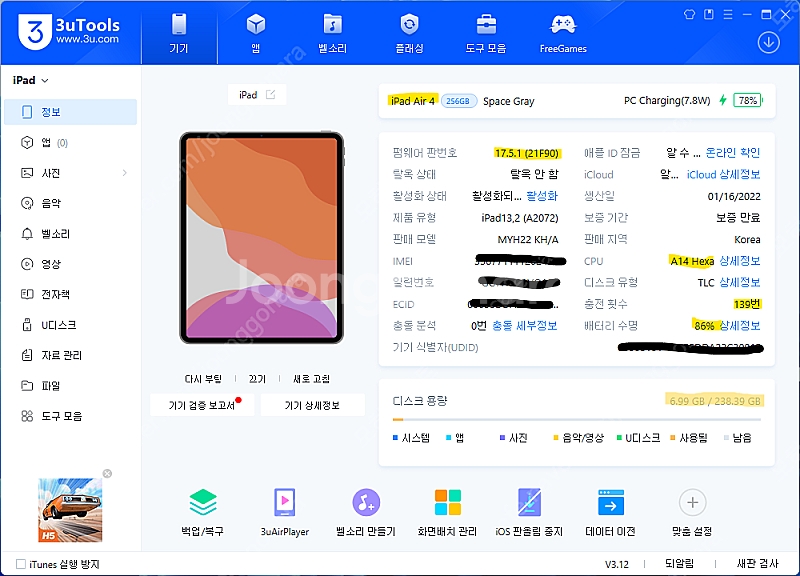Screen dimensions: 800x576
Task: Click 온라인 확인 link for Apple ID lock
Action: (x=733, y=153)
